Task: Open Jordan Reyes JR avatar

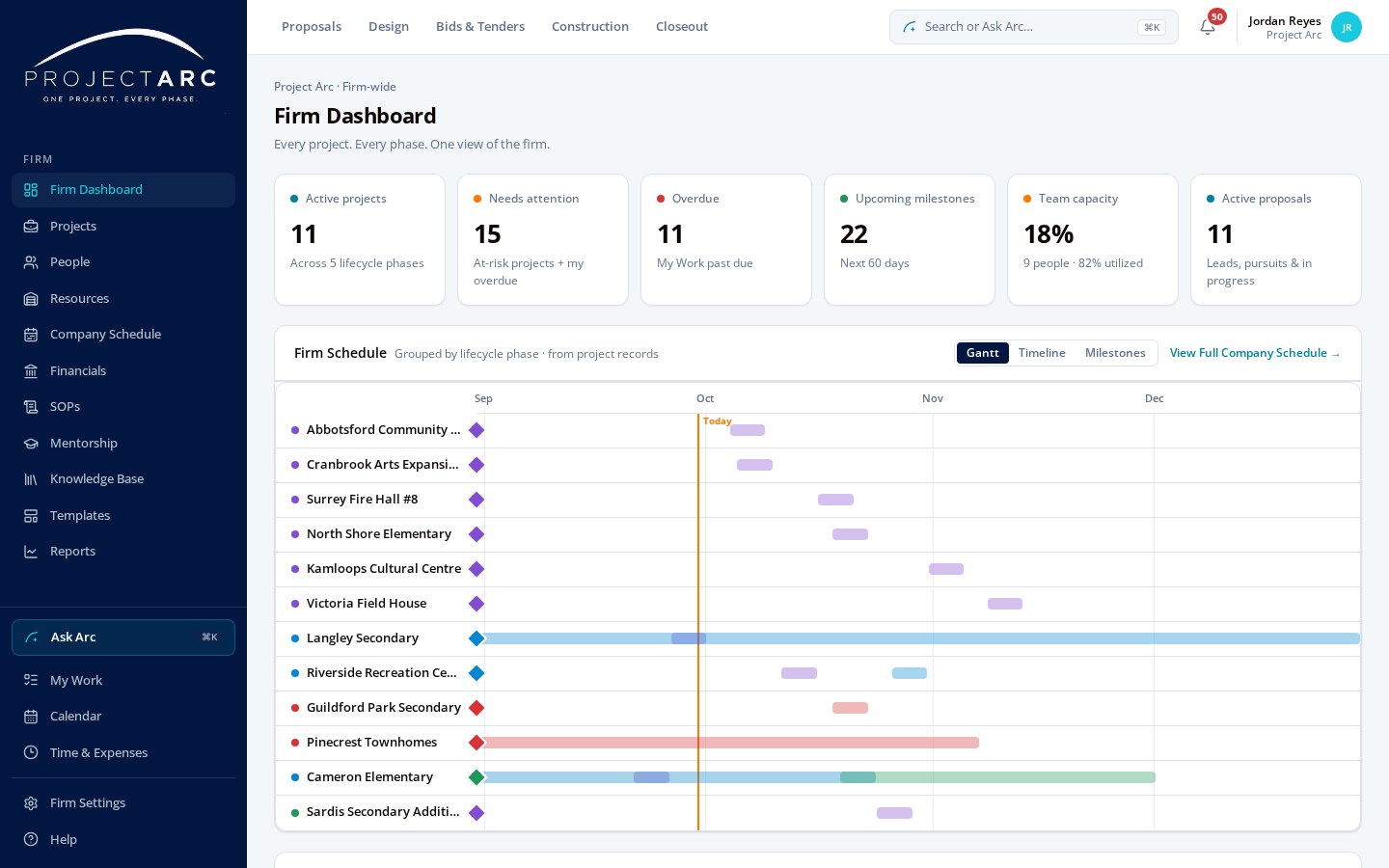Action: point(1347,27)
